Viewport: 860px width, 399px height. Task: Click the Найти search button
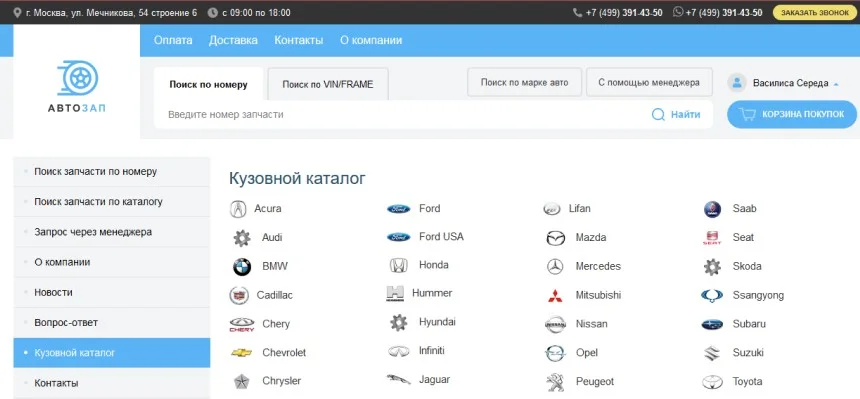pyautogui.click(x=676, y=115)
